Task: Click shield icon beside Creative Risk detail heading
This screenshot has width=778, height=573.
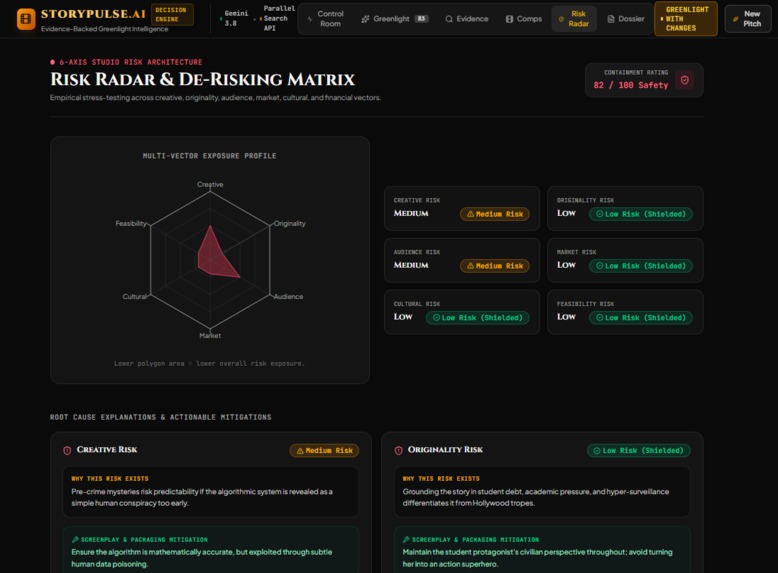Action: pos(67,450)
